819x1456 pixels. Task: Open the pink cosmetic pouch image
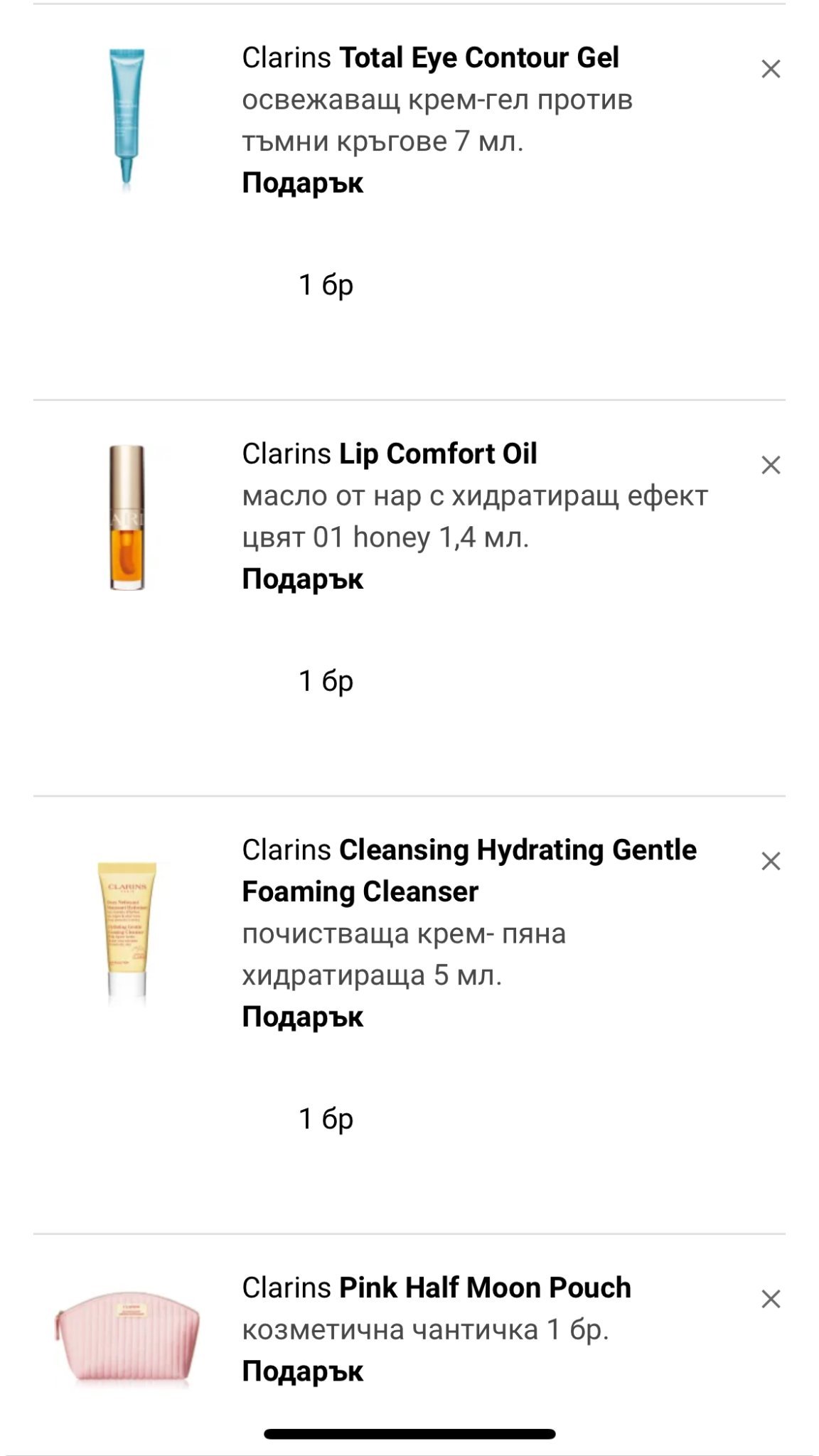tap(127, 1336)
